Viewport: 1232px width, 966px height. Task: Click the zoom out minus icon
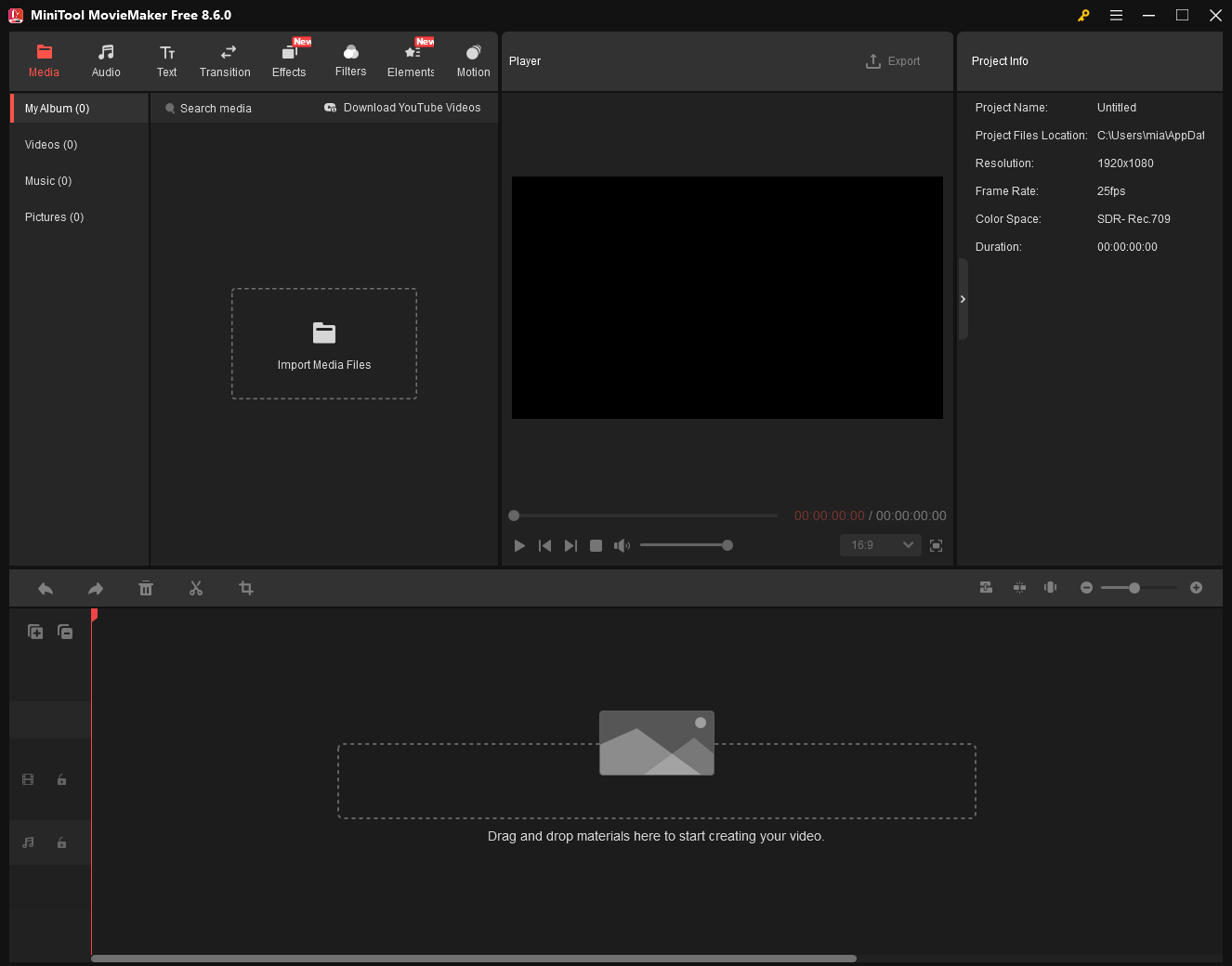pos(1086,588)
